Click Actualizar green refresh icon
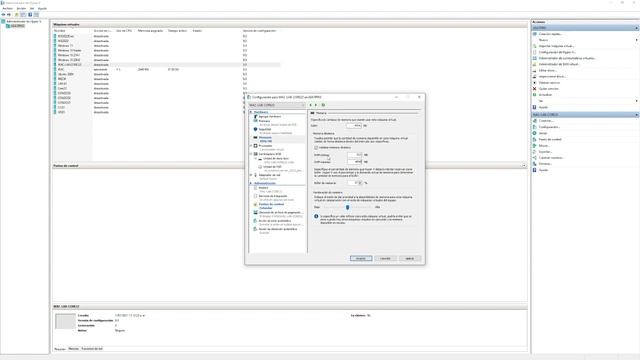Image resolution: width=640 pixels, height=360 pixels. 535,95
